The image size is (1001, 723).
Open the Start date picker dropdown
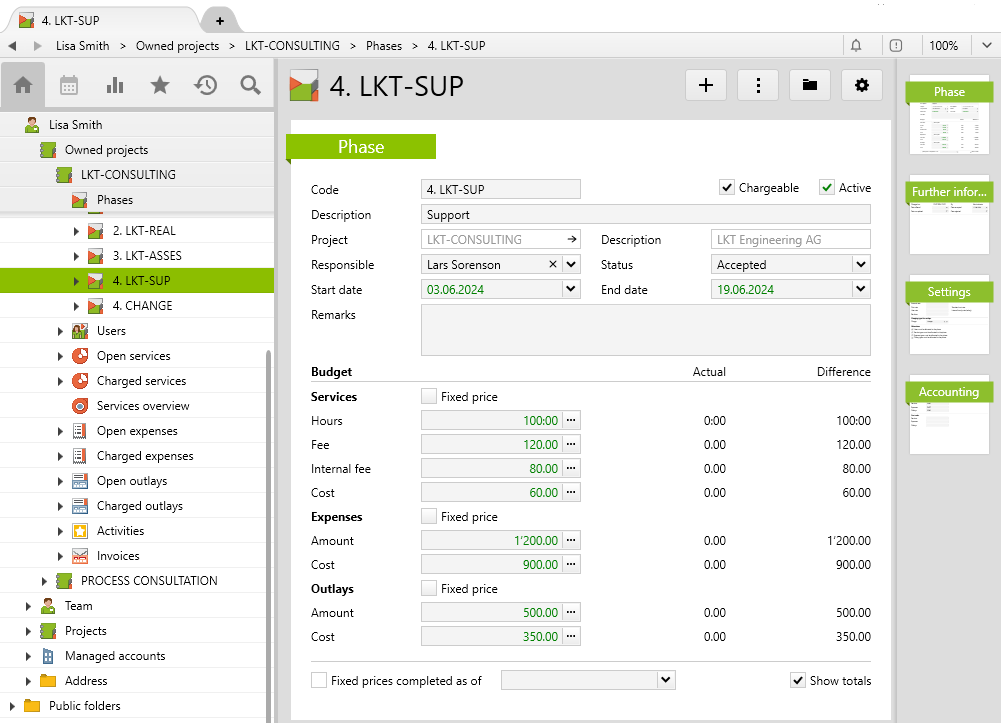click(x=570, y=290)
